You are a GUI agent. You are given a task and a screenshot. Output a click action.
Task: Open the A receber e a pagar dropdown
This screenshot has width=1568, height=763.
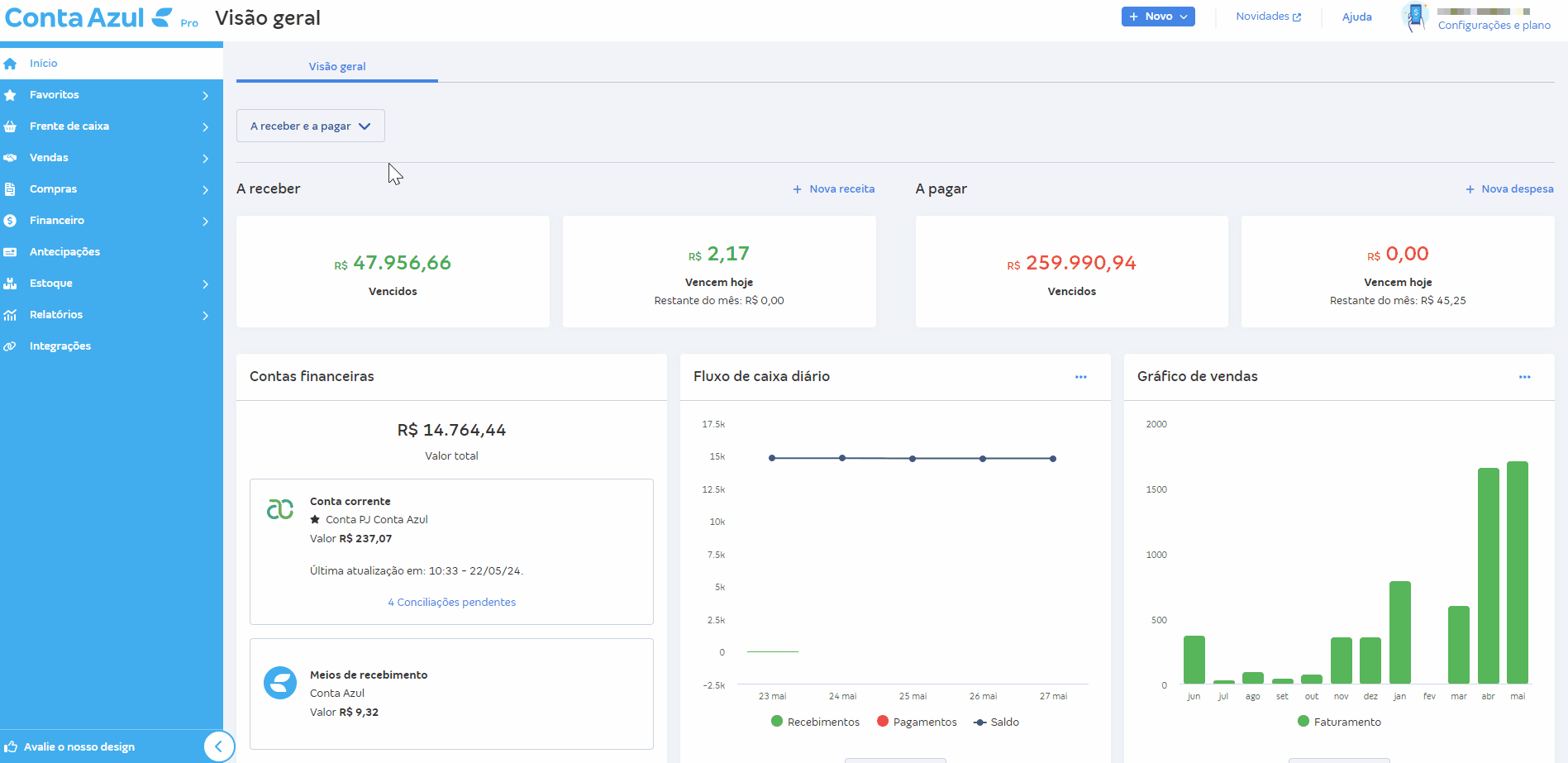pyautogui.click(x=310, y=126)
